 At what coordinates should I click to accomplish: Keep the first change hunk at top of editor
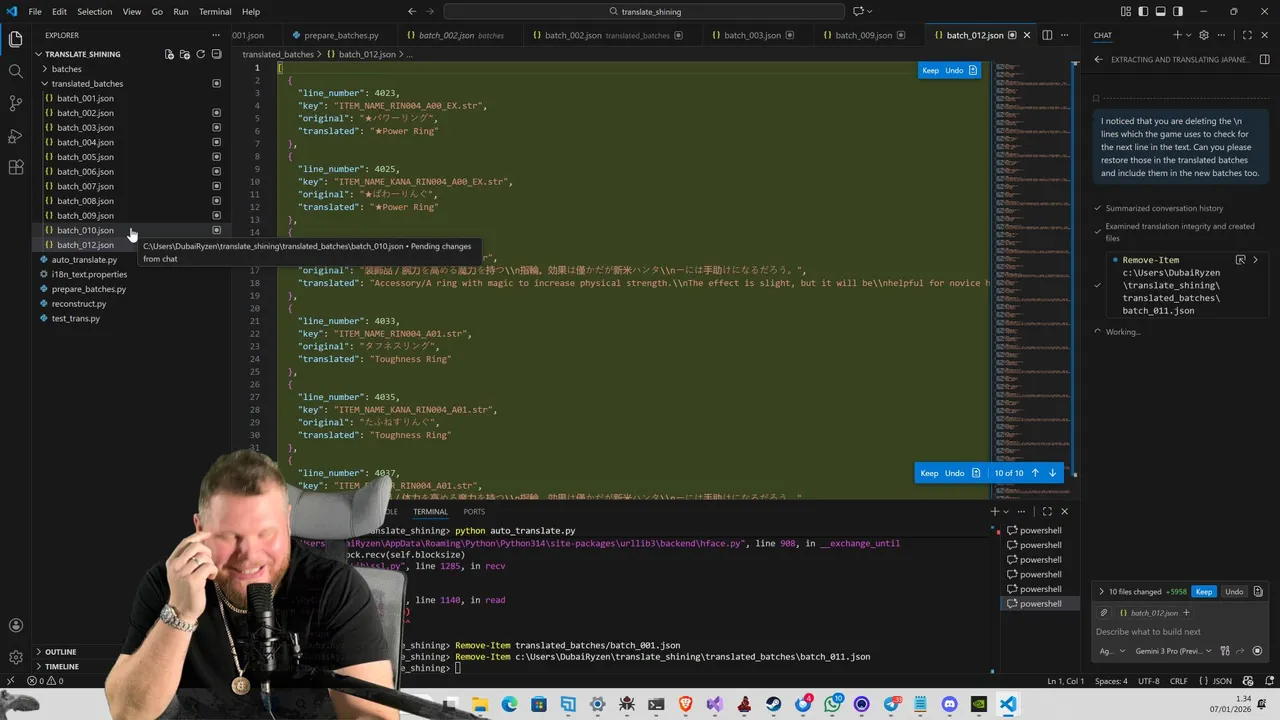(930, 70)
